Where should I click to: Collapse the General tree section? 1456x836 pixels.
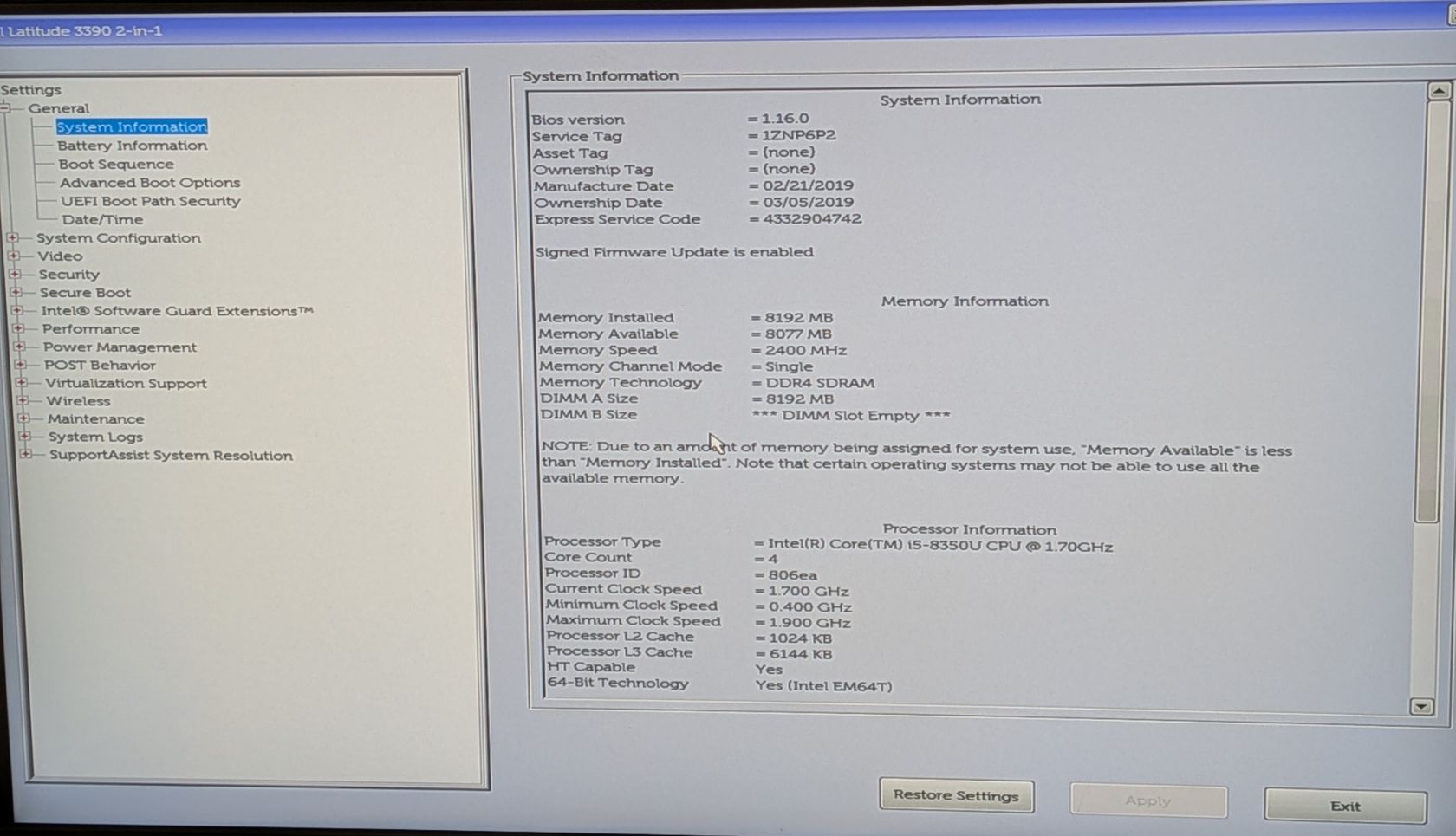(x=5, y=108)
